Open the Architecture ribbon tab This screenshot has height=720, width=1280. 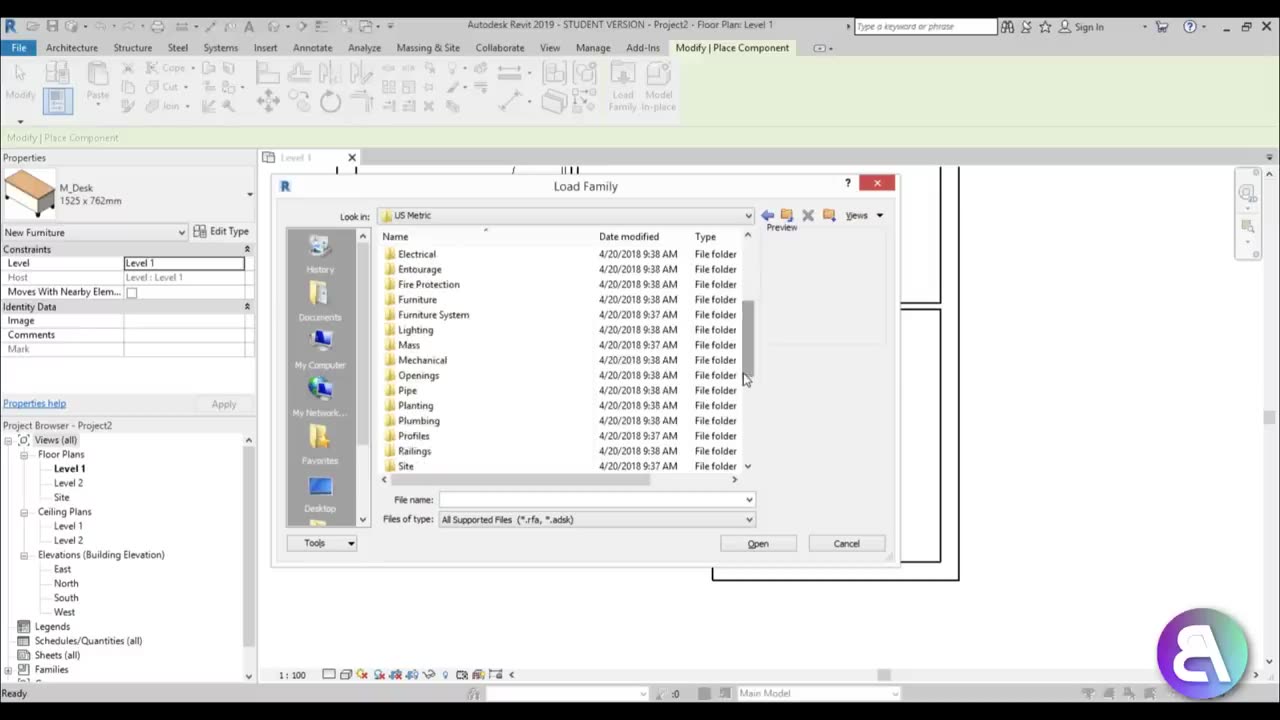pos(72,48)
